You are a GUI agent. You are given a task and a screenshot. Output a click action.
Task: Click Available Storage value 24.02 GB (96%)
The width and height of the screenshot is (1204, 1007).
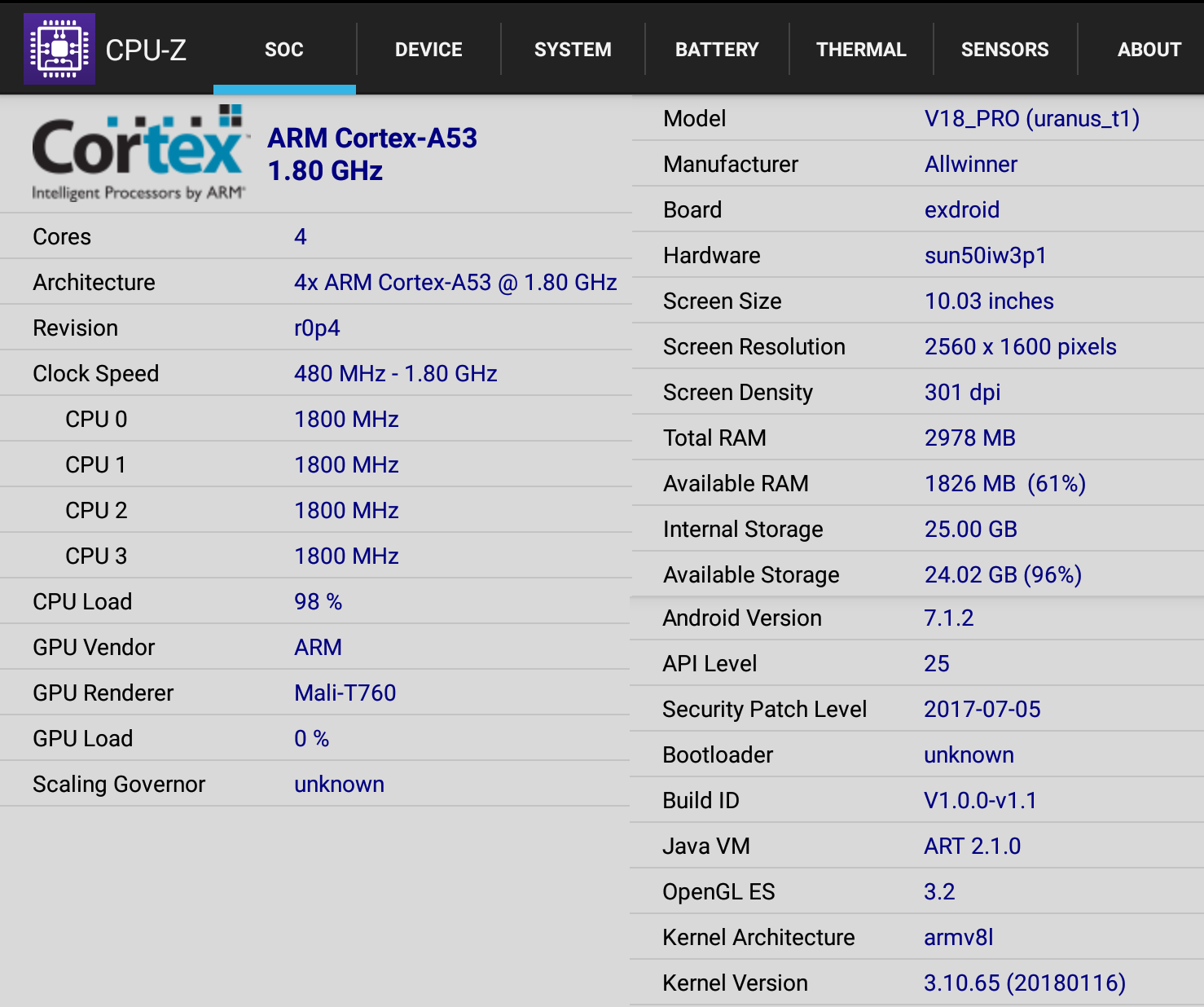point(1003,575)
